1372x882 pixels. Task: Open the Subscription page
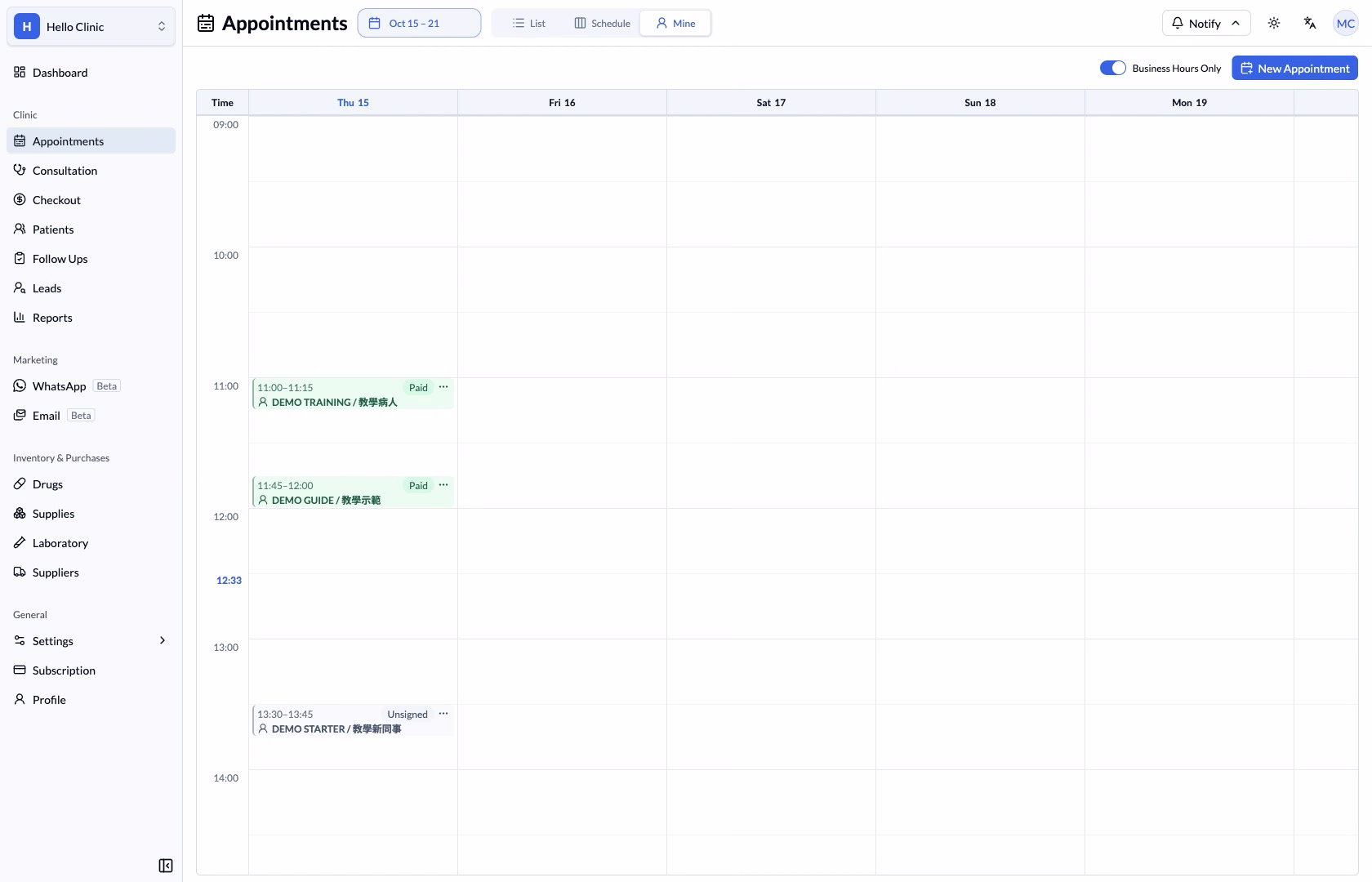[x=91, y=670]
